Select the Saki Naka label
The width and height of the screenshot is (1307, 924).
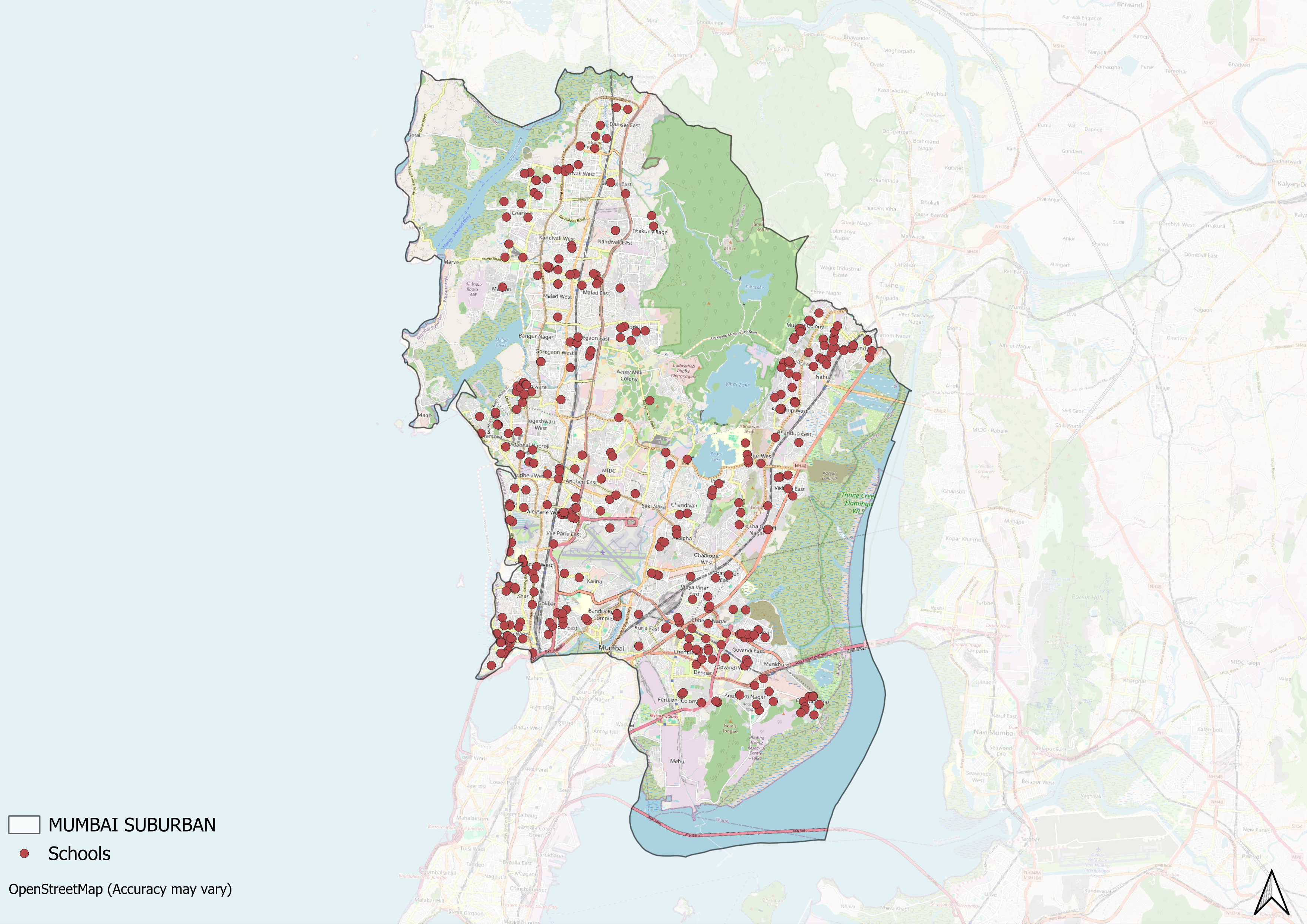click(654, 506)
